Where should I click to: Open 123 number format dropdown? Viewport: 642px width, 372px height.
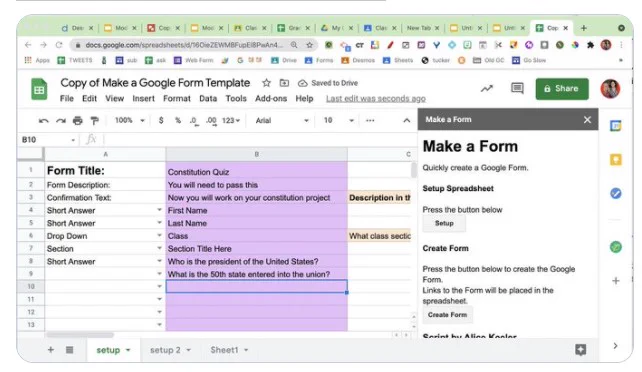point(231,120)
